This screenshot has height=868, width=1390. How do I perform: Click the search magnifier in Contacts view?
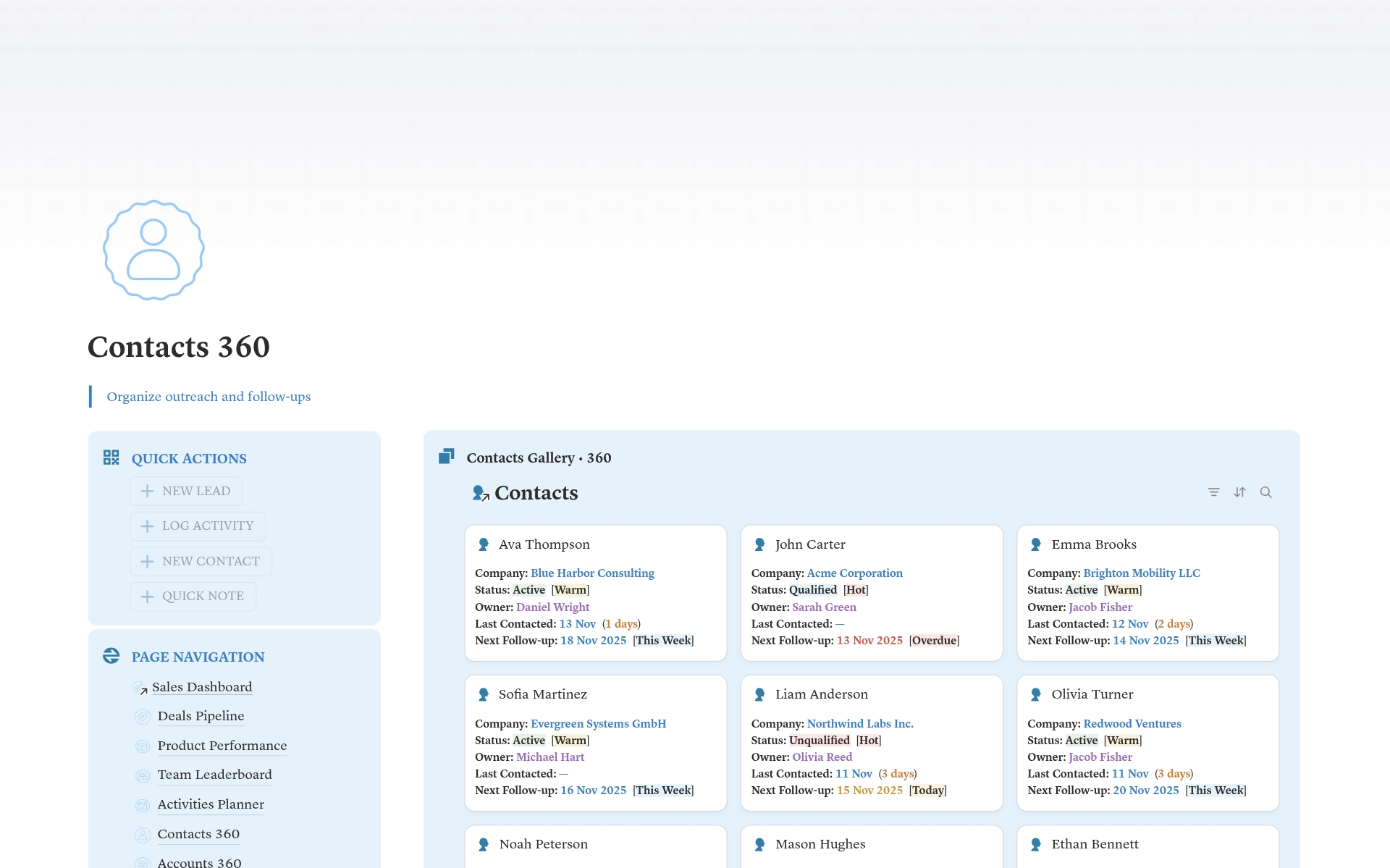coord(1265,492)
